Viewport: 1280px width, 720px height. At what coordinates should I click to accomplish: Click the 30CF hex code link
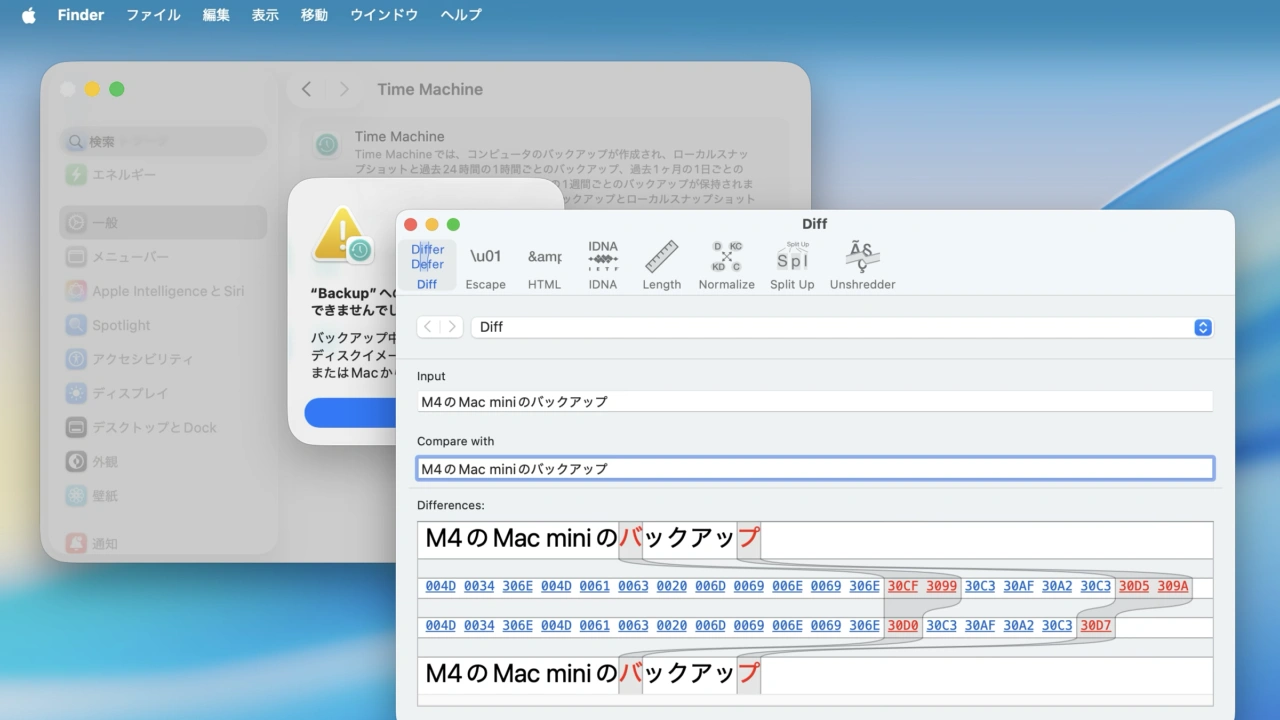tap(903, 586)
